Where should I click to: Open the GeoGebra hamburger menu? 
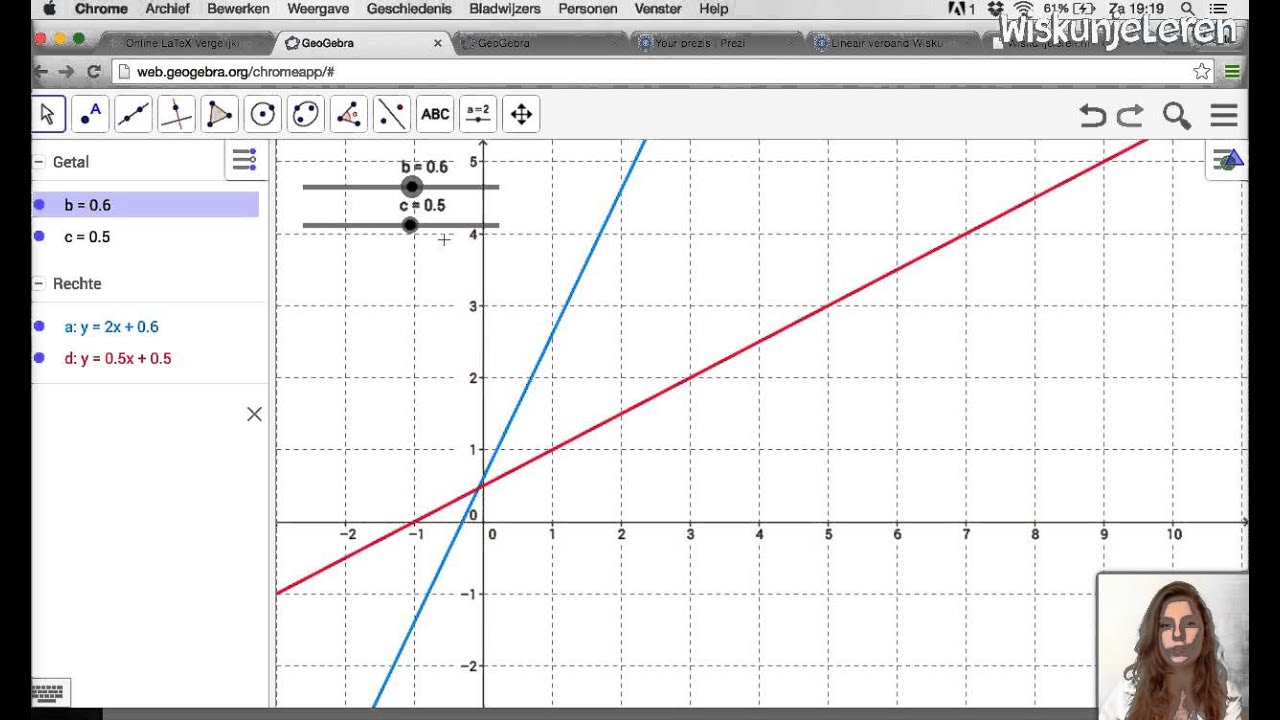click(1224, 115)
